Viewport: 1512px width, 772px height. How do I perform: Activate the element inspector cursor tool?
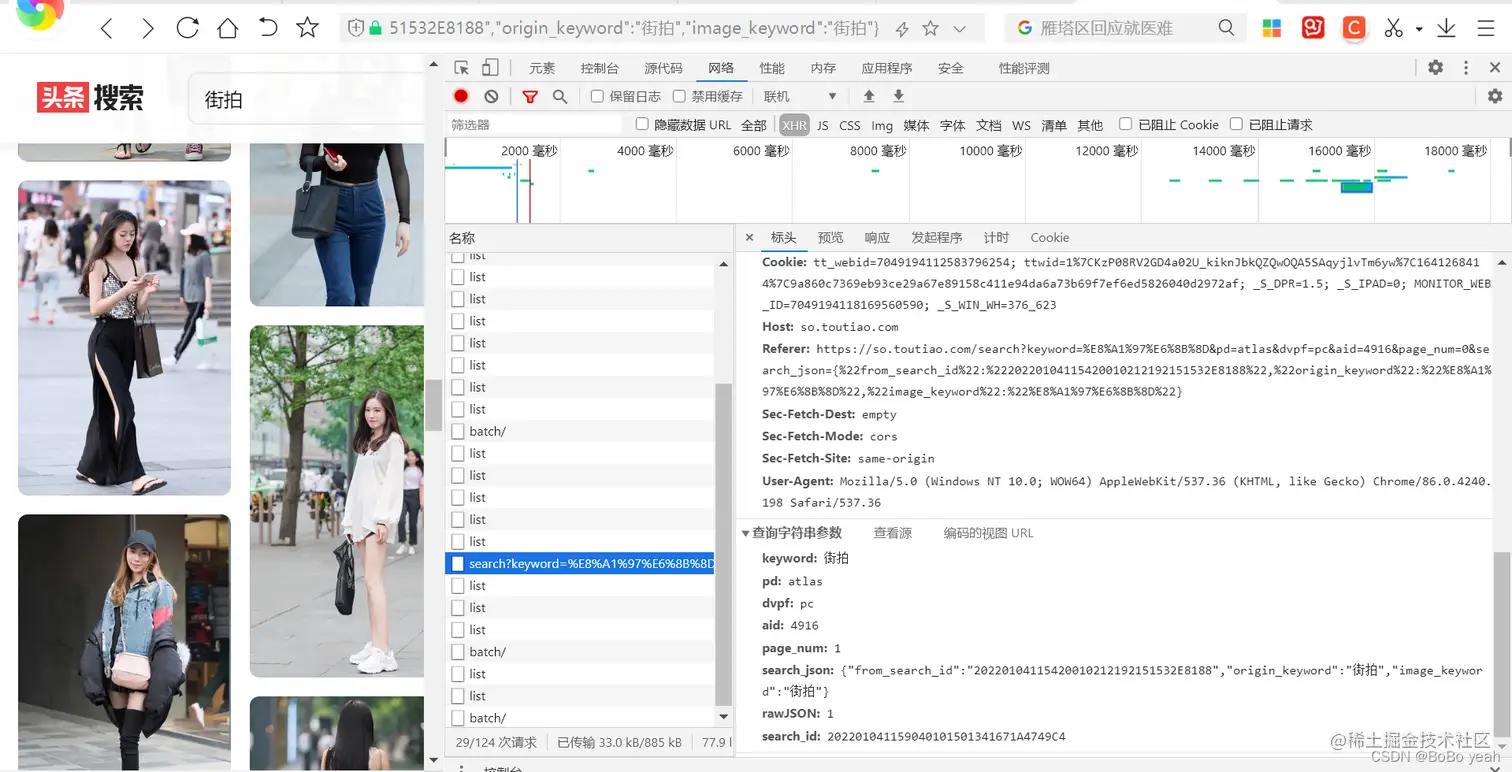pyautogui.click(x=463, y=68)
